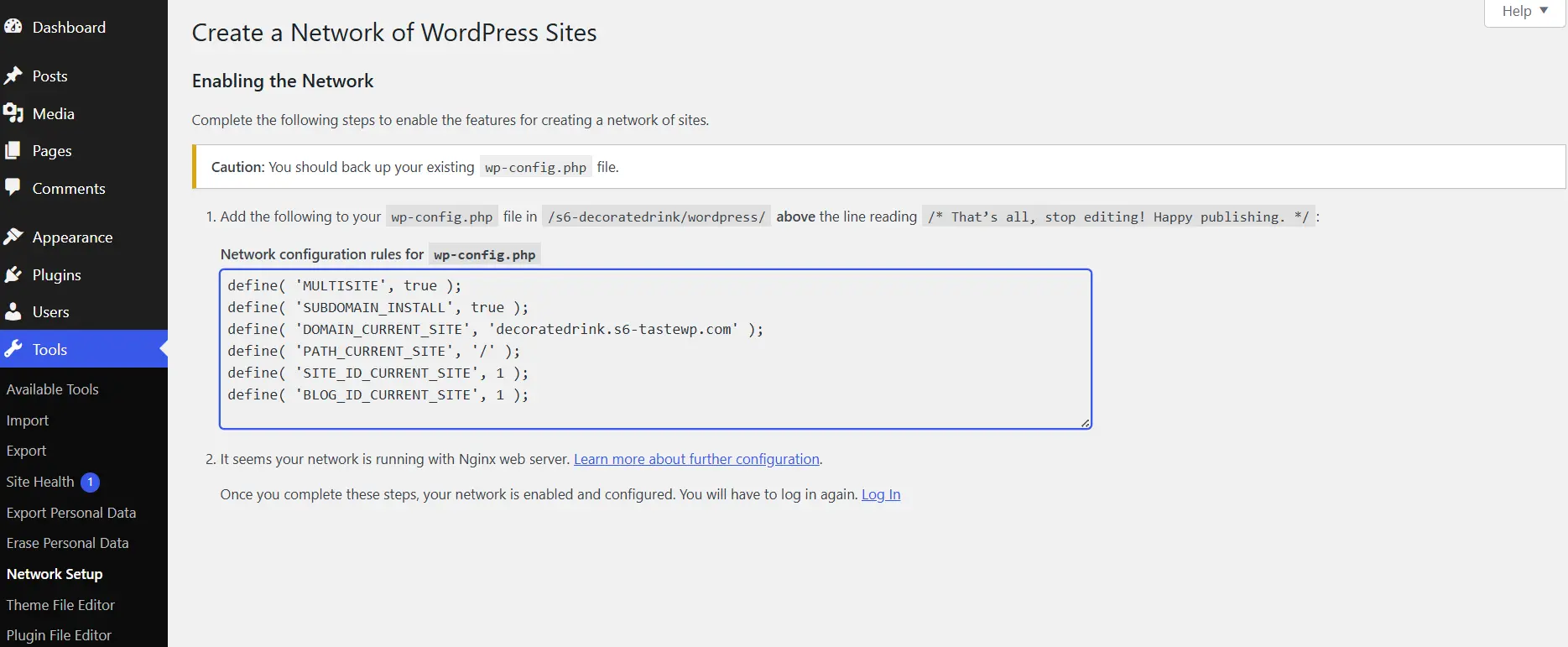1568x647 pixels.
Task: Open the Media menu
Action: tap(53, 113)
